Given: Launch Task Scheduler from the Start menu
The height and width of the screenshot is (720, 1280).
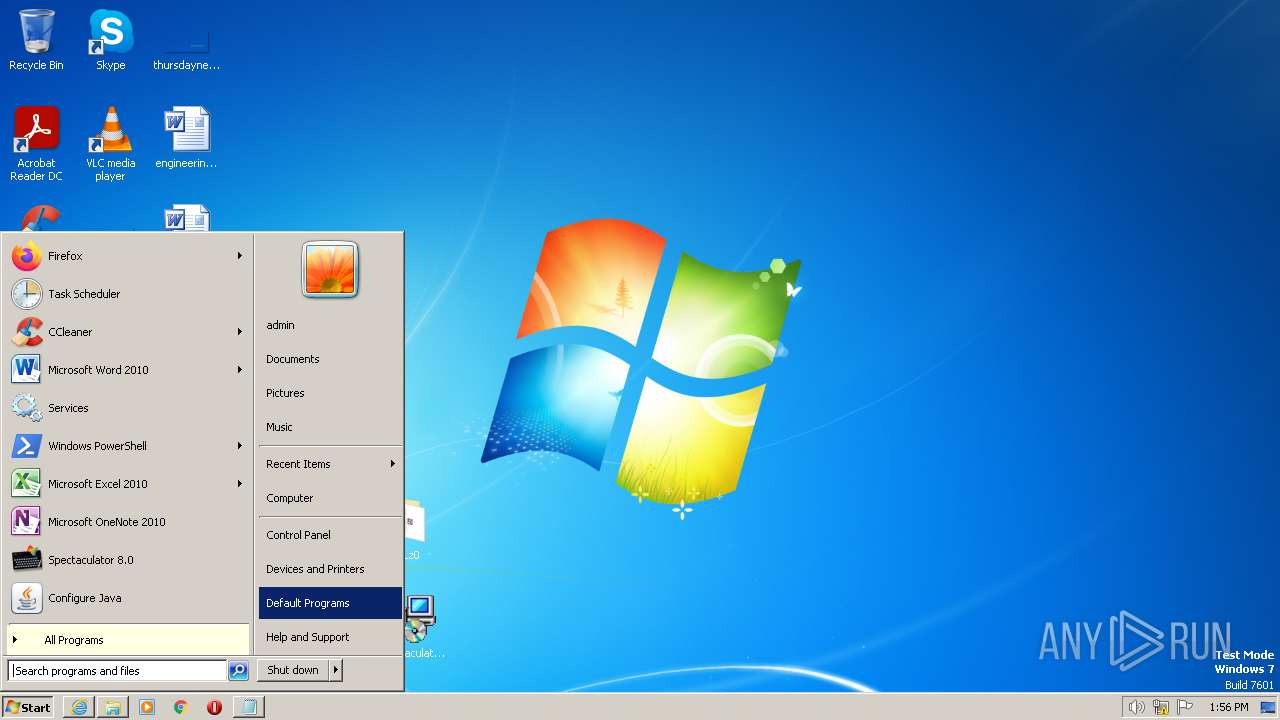Looking at the screenshot, I should (x=127, y=294).
